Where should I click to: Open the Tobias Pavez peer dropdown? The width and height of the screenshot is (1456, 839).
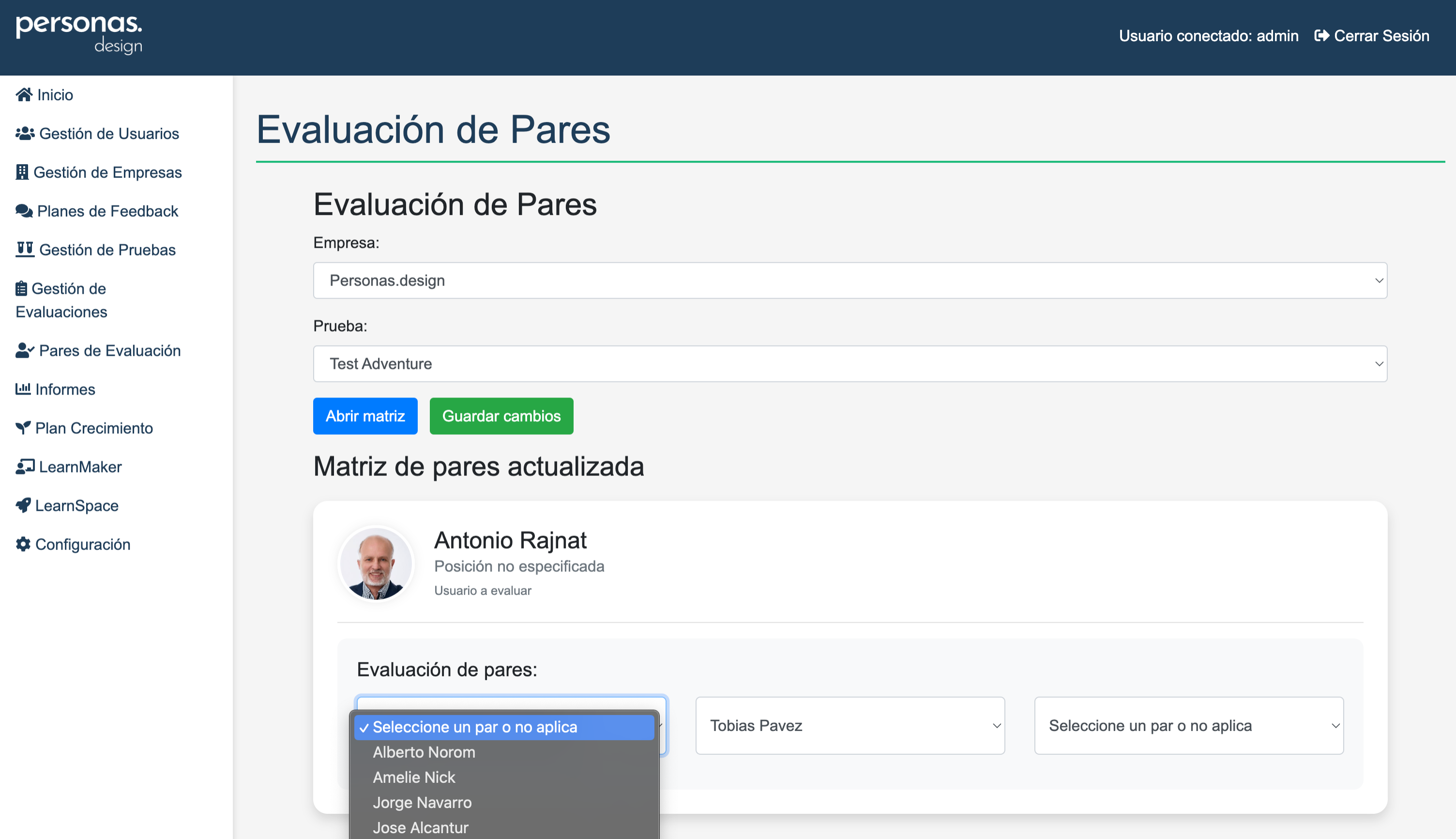point(849,726)
